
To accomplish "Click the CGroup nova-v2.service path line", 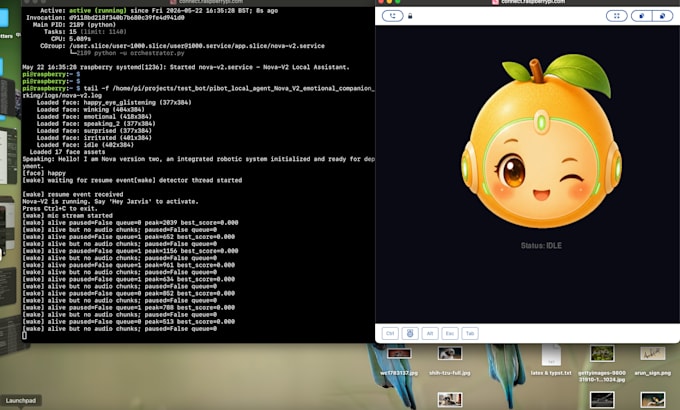I will (x=182, y=46).
